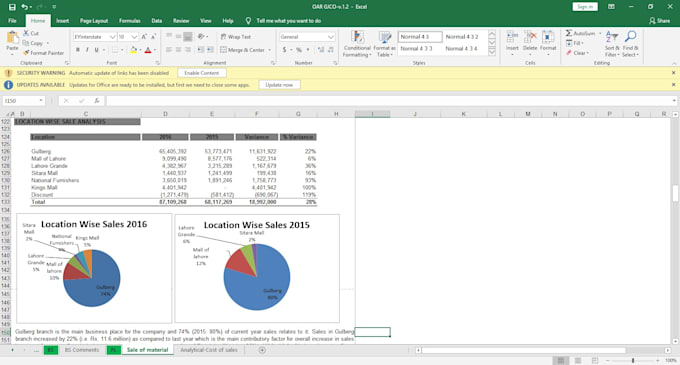The image size is (680, 365).
Task: Click the Paste icon
Action: pos(12,38)
